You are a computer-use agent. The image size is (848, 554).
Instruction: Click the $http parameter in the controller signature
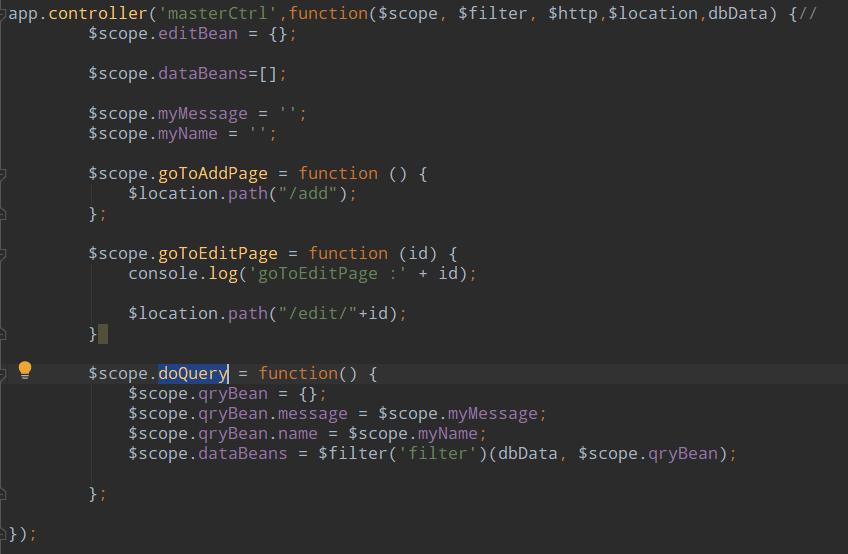573,14
